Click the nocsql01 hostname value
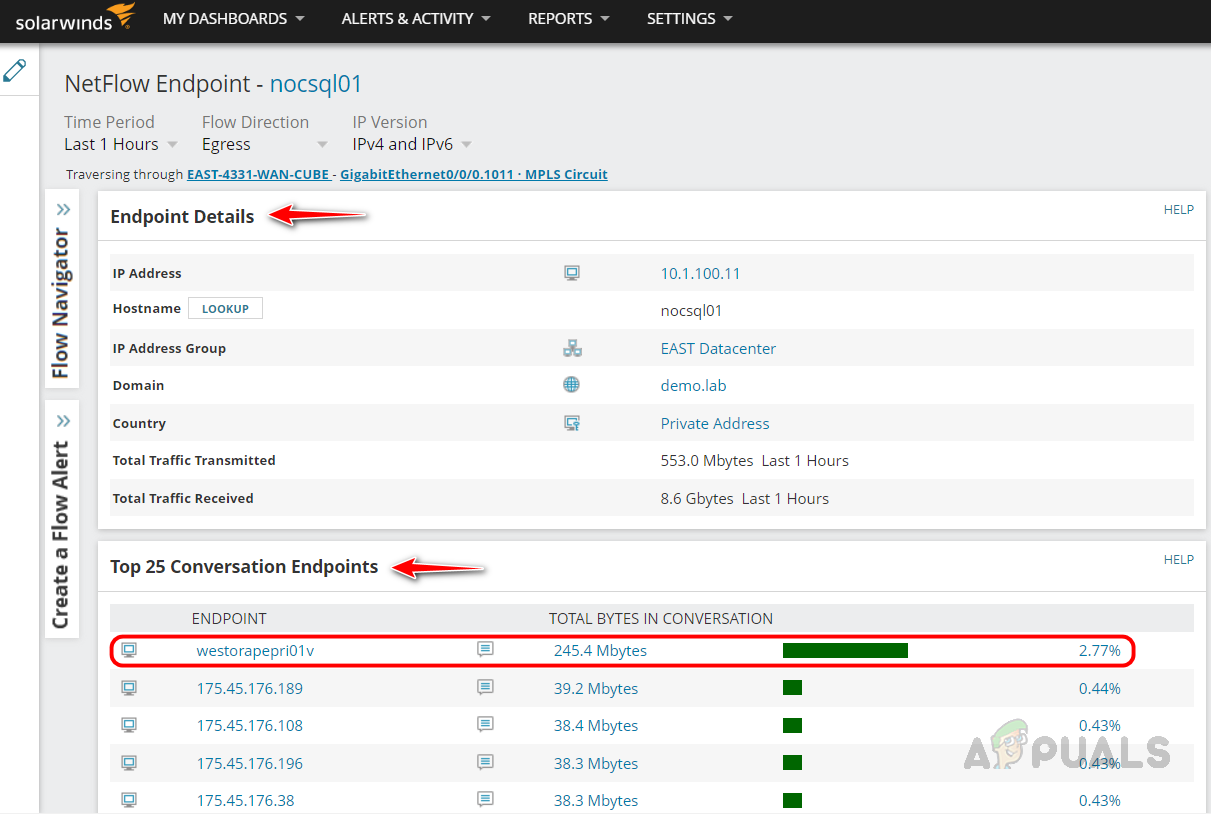Viewport: 1211px width, 814px height. [691, 310]
